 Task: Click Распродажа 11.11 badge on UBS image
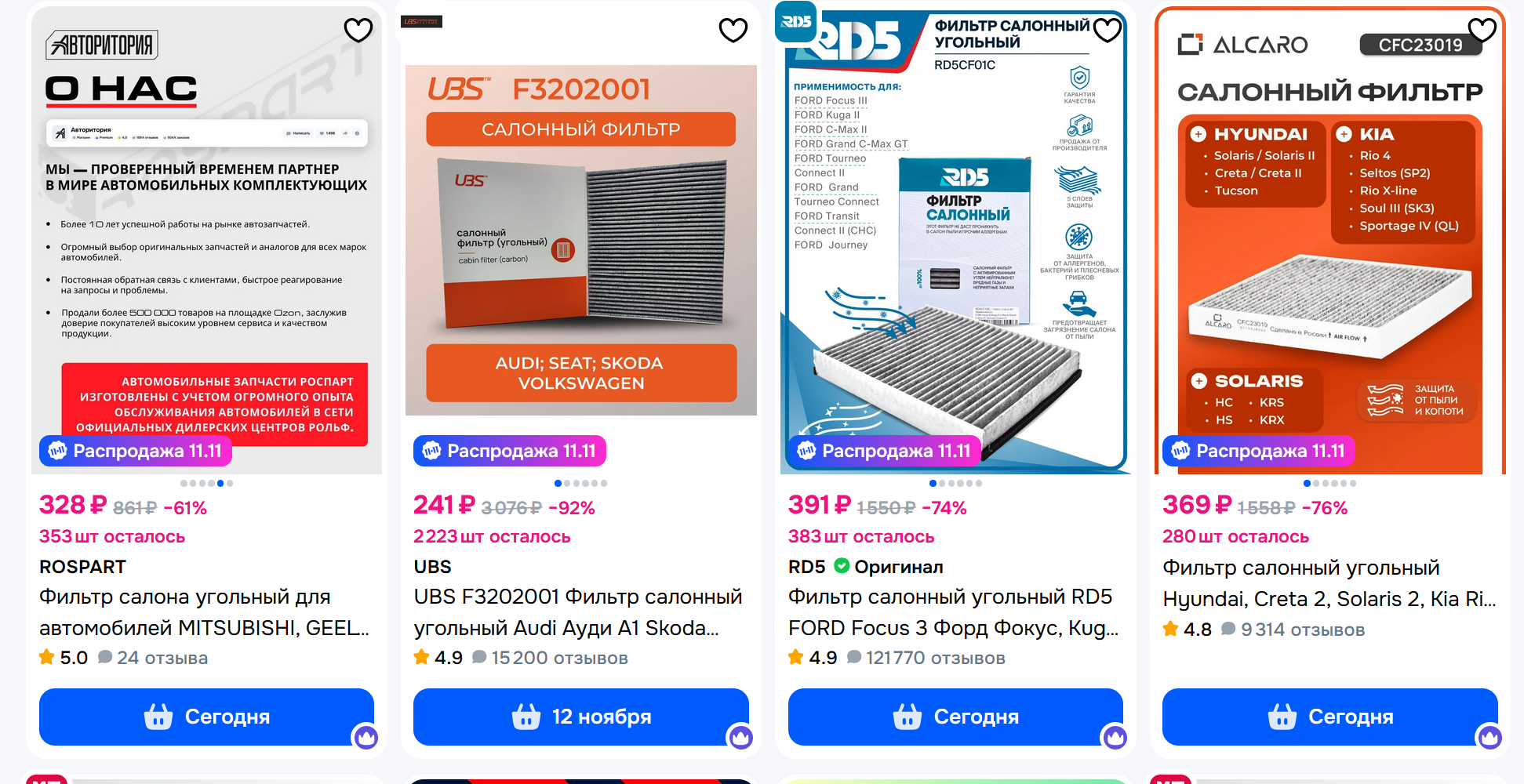(510, 451)
